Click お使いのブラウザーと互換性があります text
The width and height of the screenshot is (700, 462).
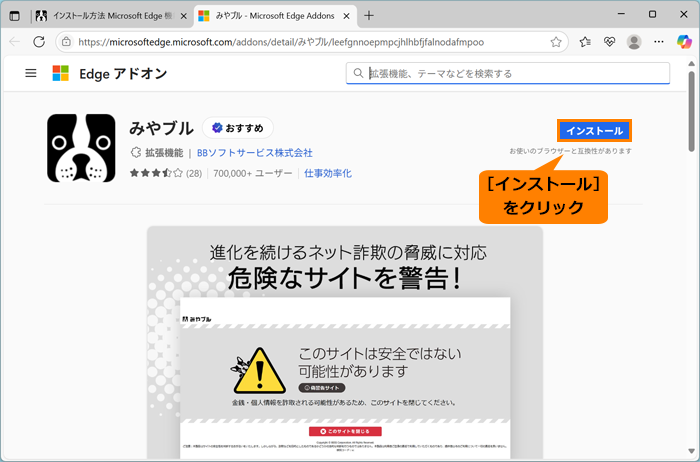[571, 151]
